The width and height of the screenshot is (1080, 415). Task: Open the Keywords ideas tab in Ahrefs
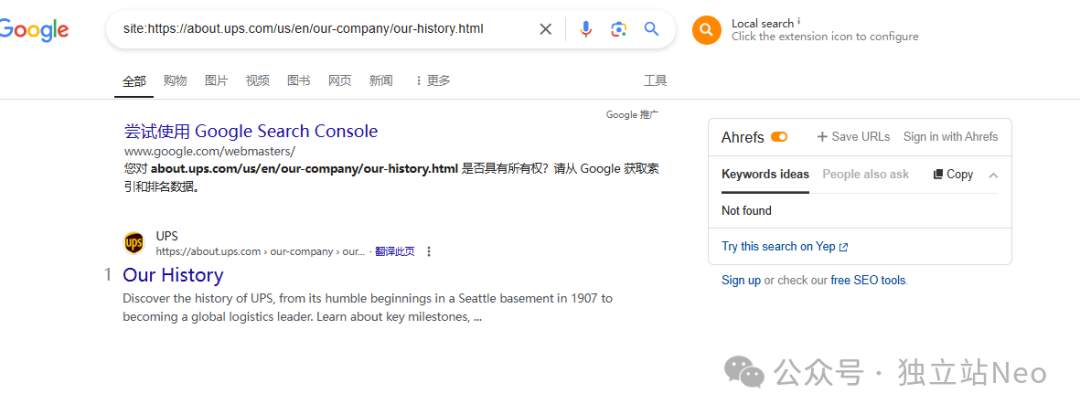pos(765,174)
